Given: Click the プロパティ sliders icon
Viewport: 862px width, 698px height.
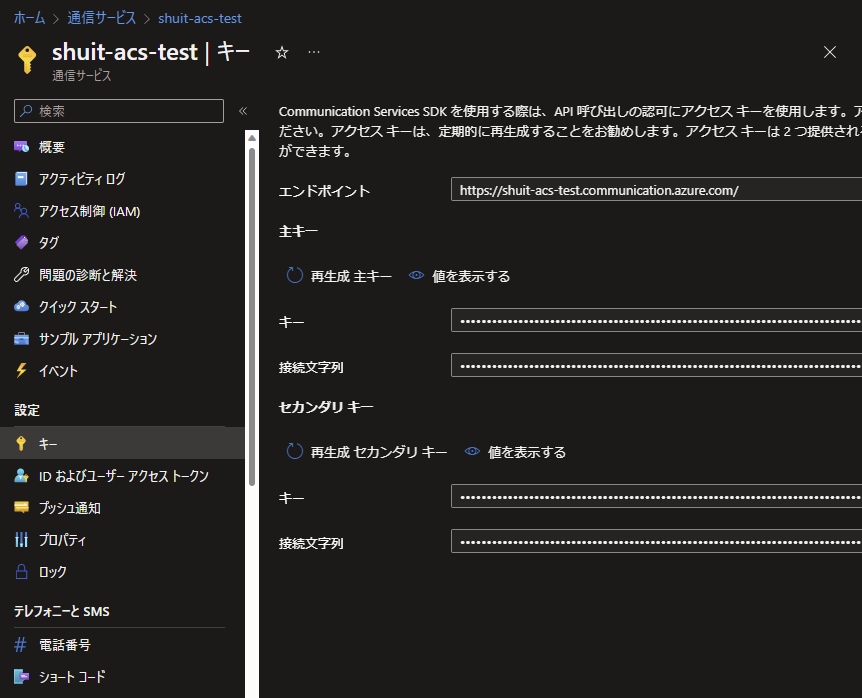Looking at the screenshot, I should pyautogui.click(x=21, y=540).
